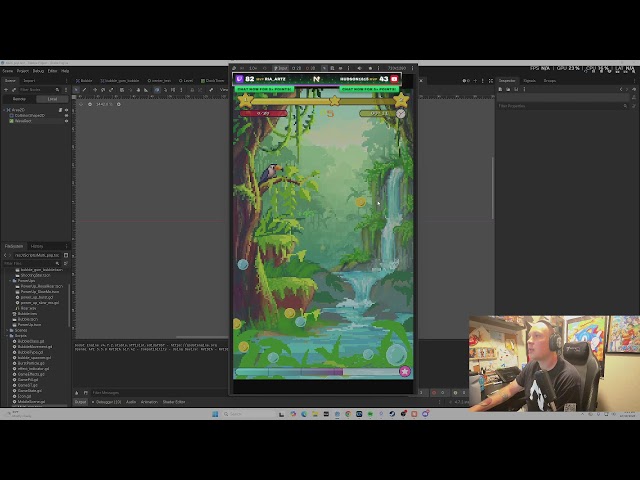
Task: Select the Rotate Mode tool
Action: point(103,90)
